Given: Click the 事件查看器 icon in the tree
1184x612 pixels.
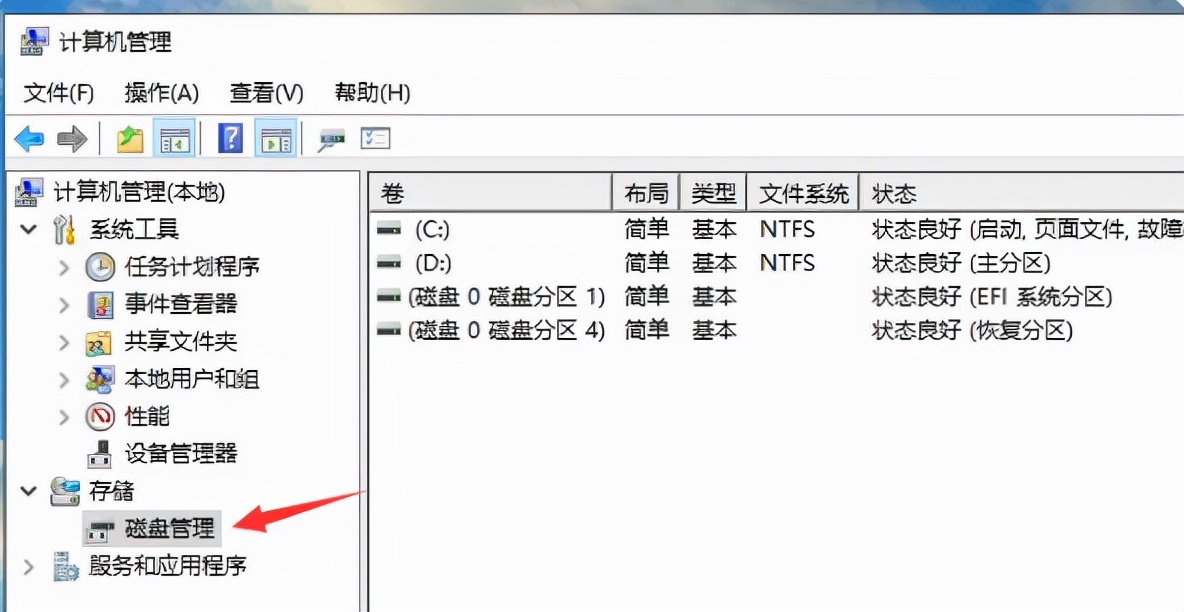Looking at the screenshot, I should point(102,303).
